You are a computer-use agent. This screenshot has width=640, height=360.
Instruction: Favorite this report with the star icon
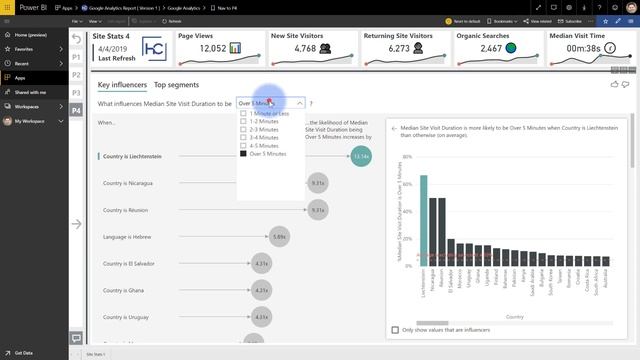(606, 21)
